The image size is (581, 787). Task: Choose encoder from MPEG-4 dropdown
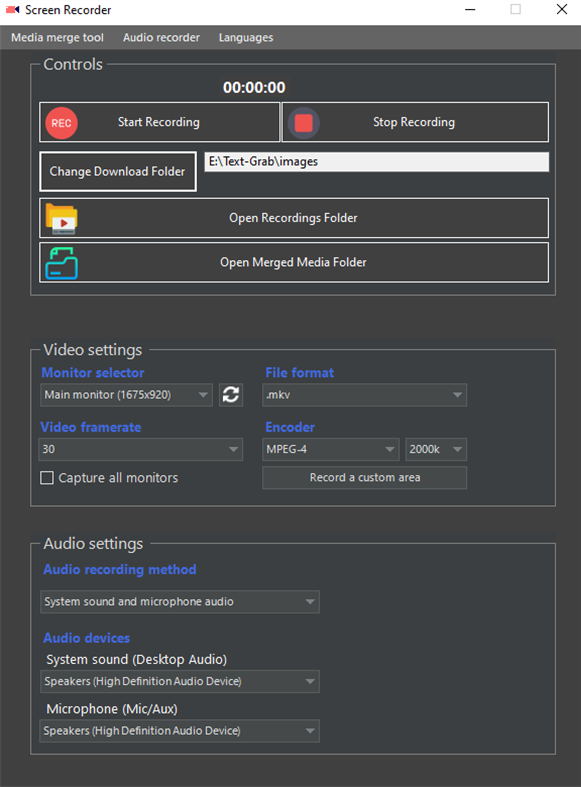tap(331, 449)
